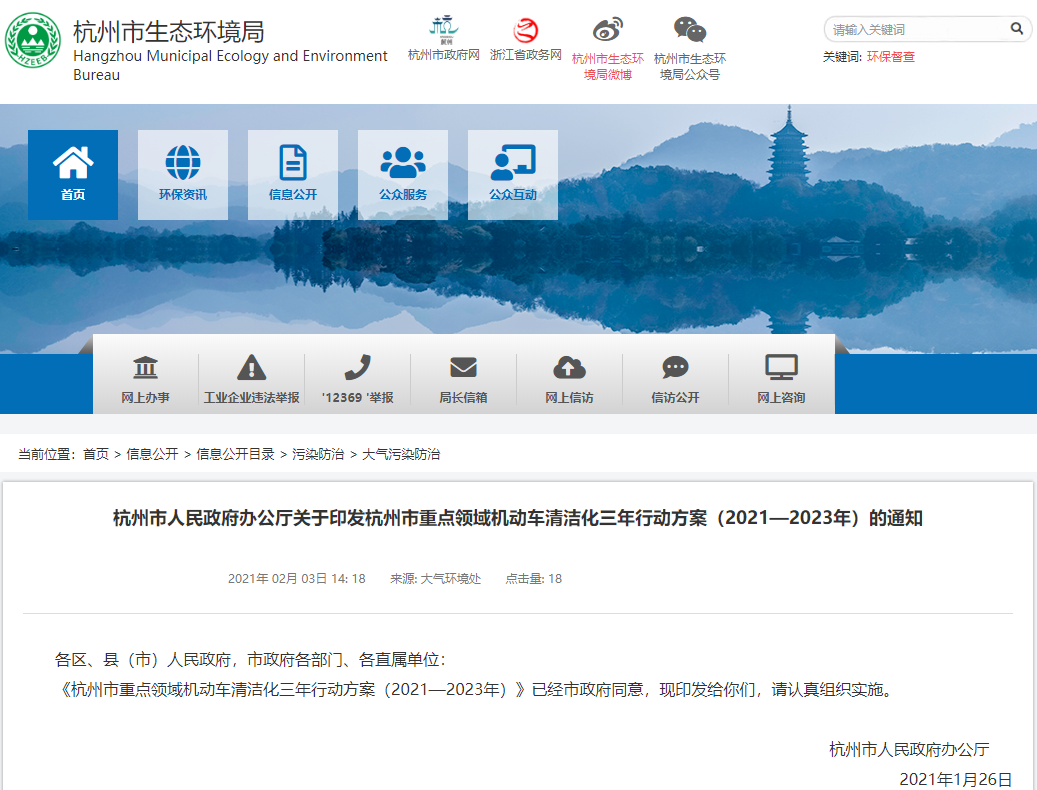Screen dimensions: 1037x790
Task: Click the Hangzhou Ecology Bureau logo
Action: pos(34,41)
